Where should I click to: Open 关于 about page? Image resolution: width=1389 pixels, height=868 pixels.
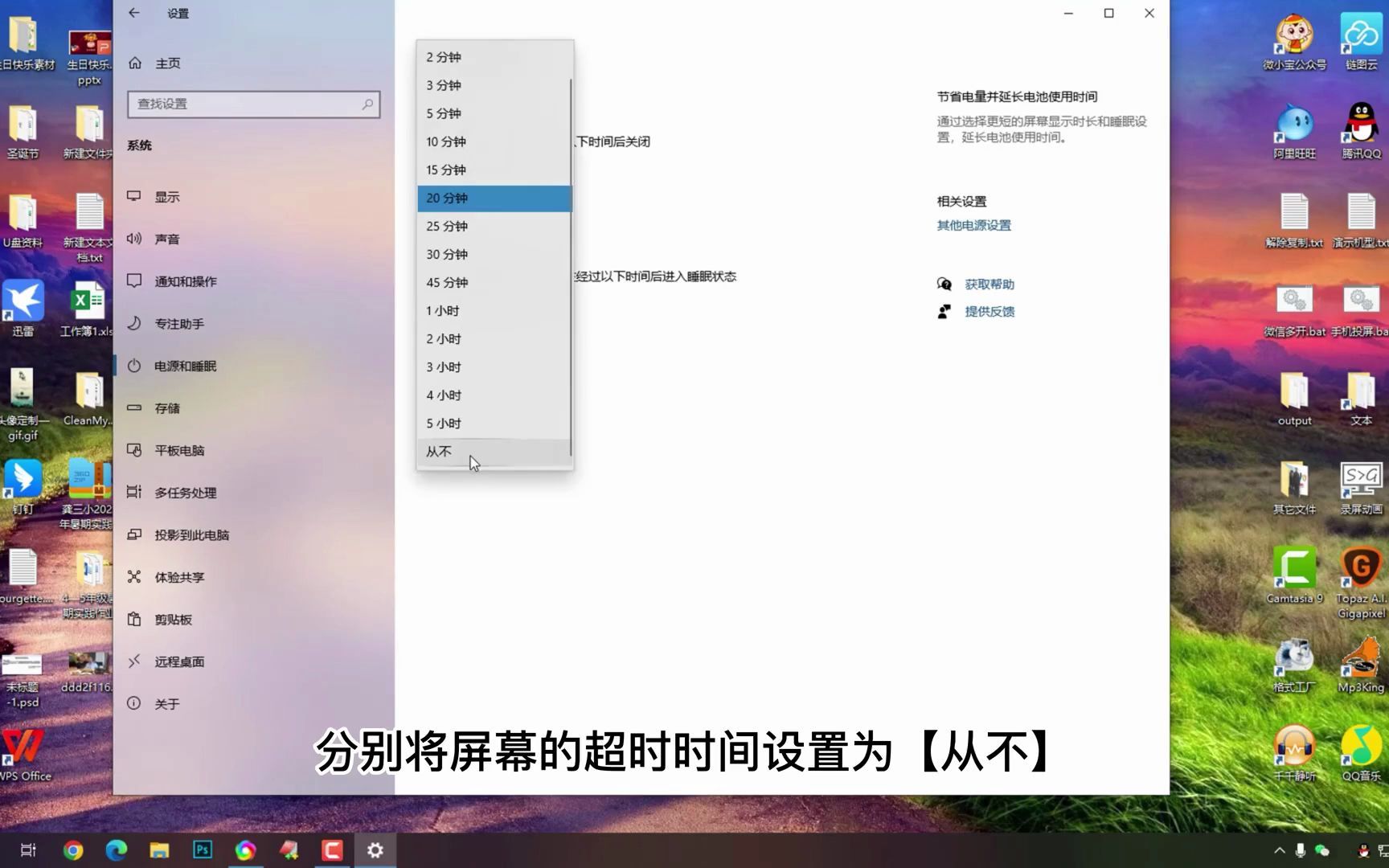click(253, 703)
